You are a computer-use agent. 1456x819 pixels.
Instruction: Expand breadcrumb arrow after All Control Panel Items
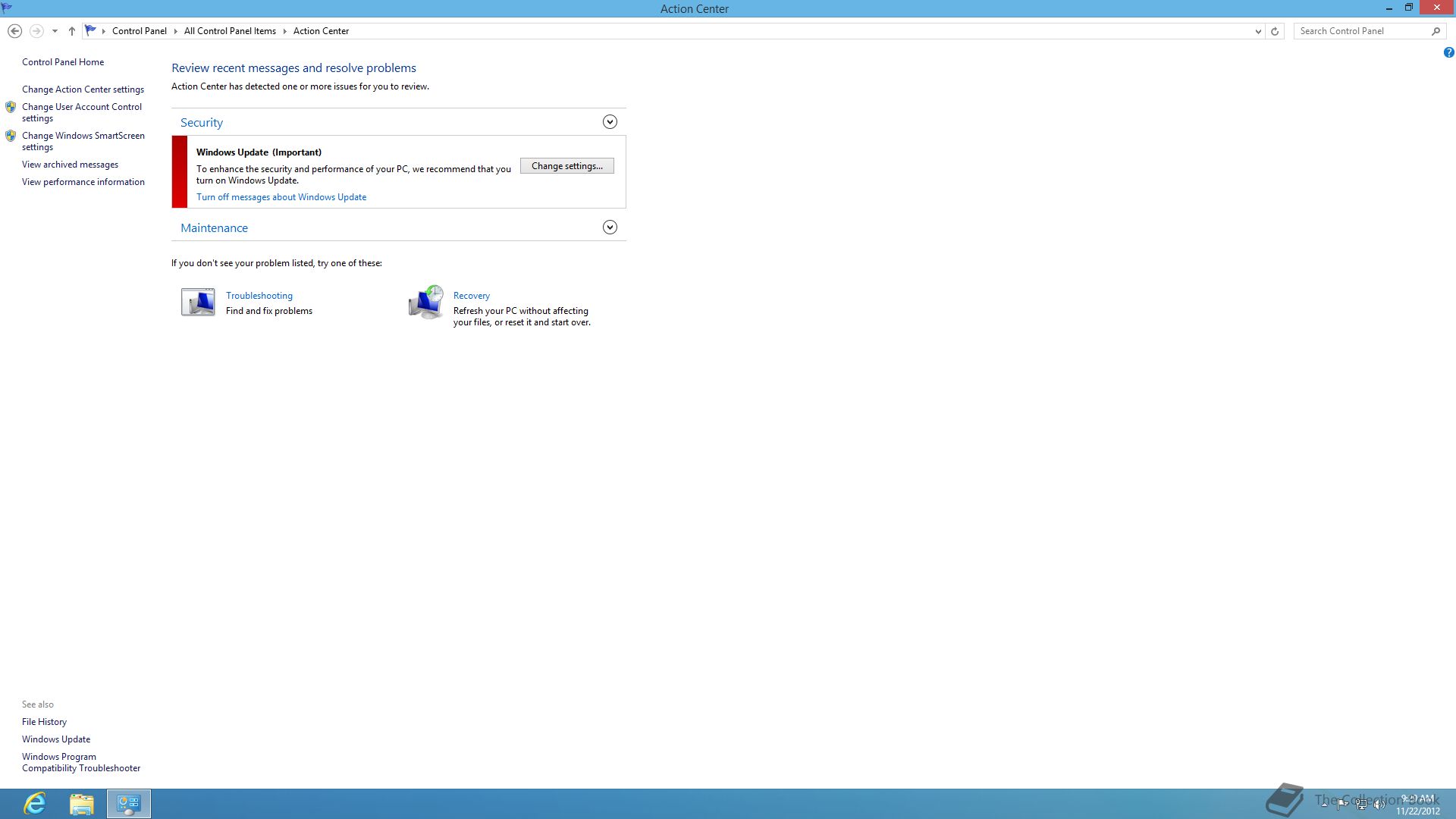pos(285,31)
